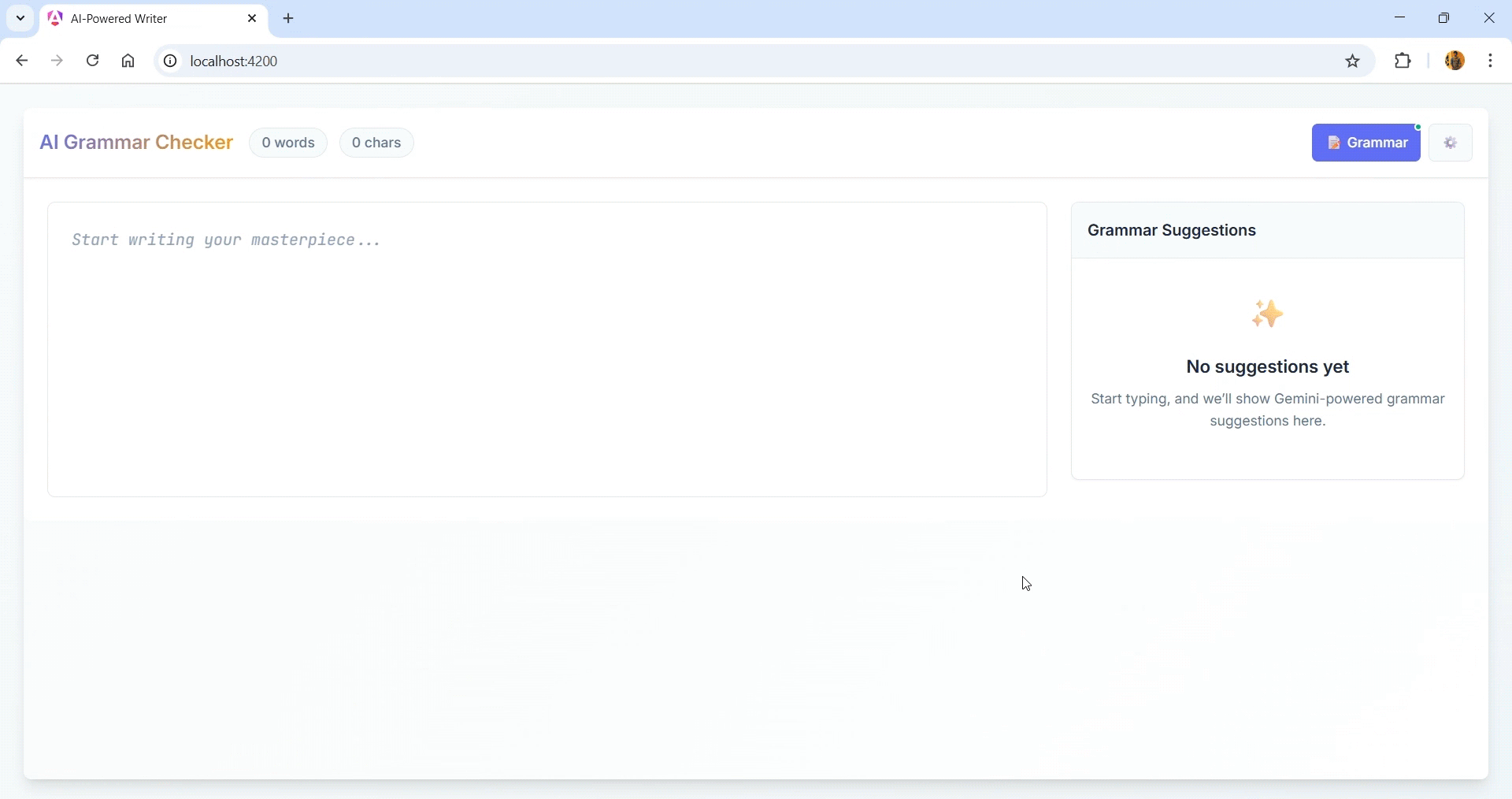The width and height of the screenshot is (1512, 799).
Task: Toggle the 0 chars counter chip
Action: (x=376, y=143)
